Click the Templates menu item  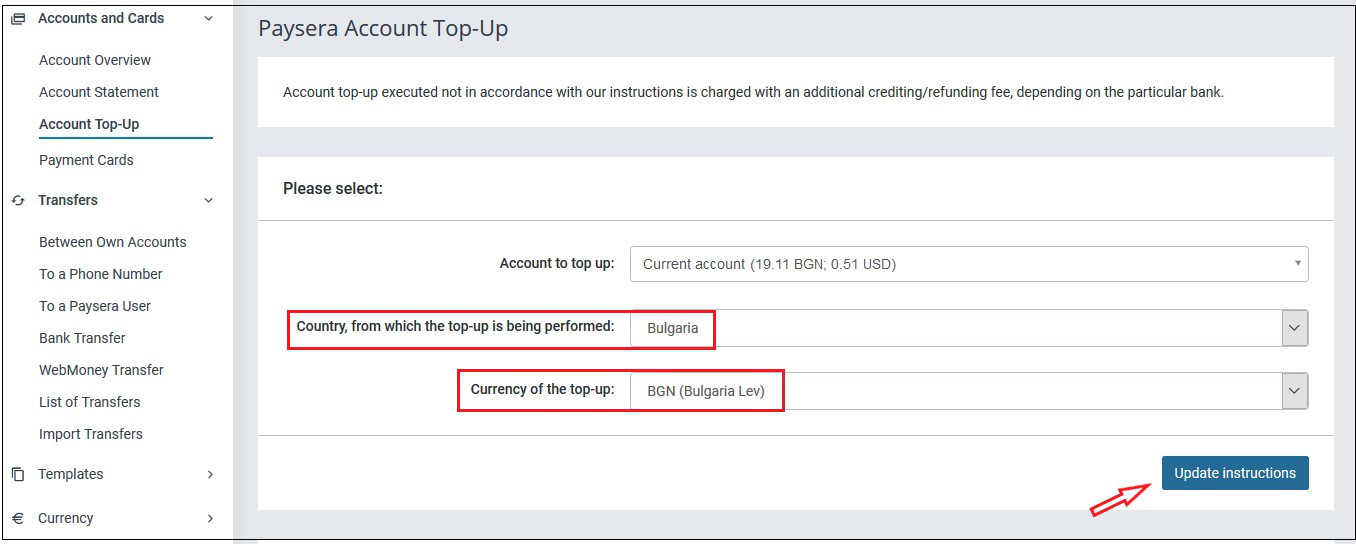tap(71, 474)
